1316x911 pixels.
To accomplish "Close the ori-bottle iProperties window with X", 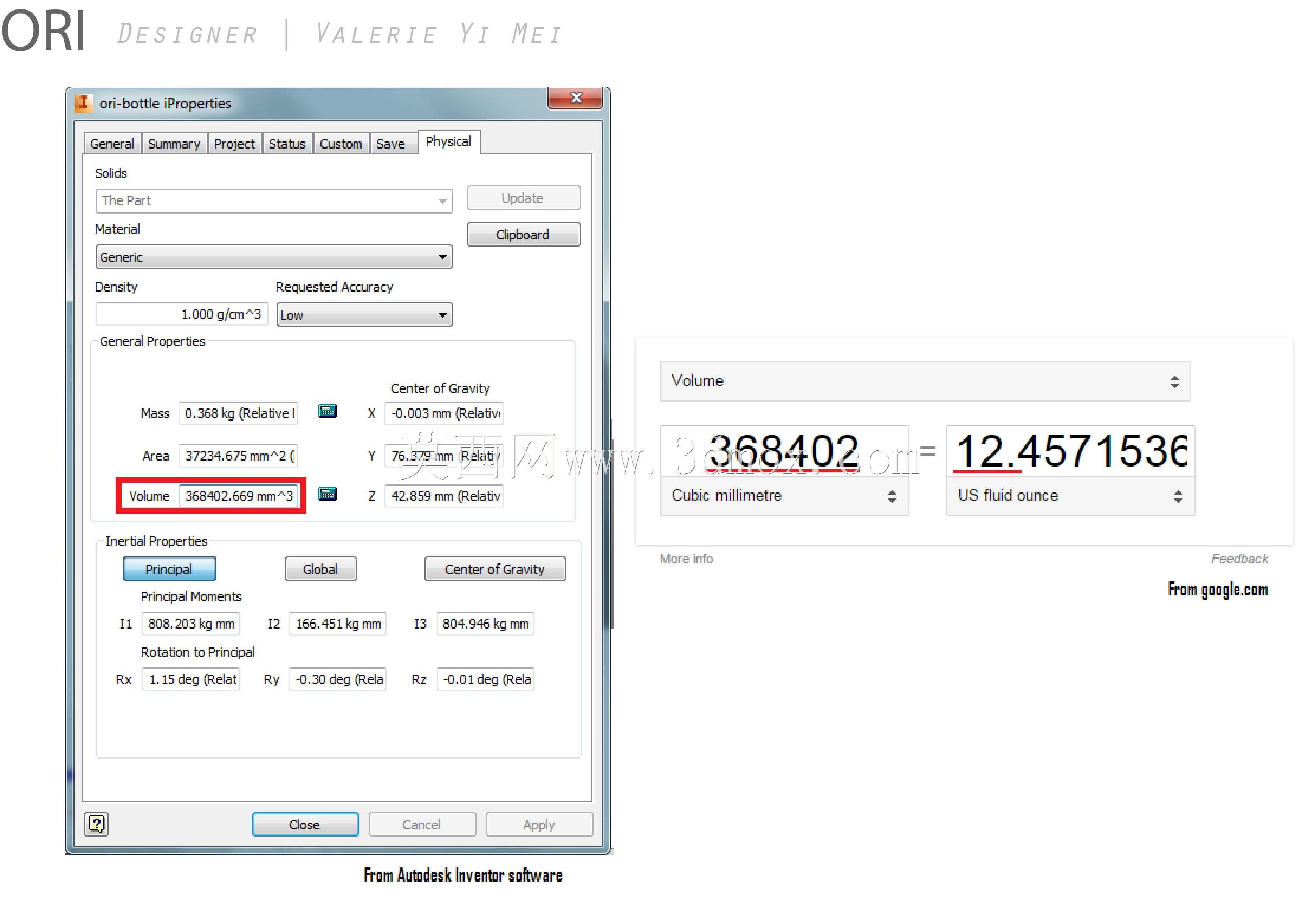I will point(575,98).
